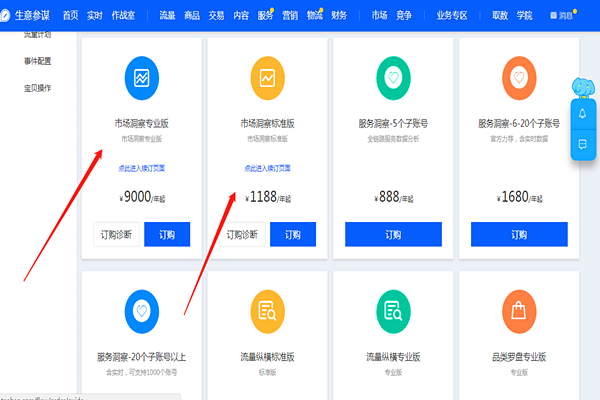Viewport: 600px width, 400px height.
Task: Switch to the 商品 section
Action: pos(192,15)
